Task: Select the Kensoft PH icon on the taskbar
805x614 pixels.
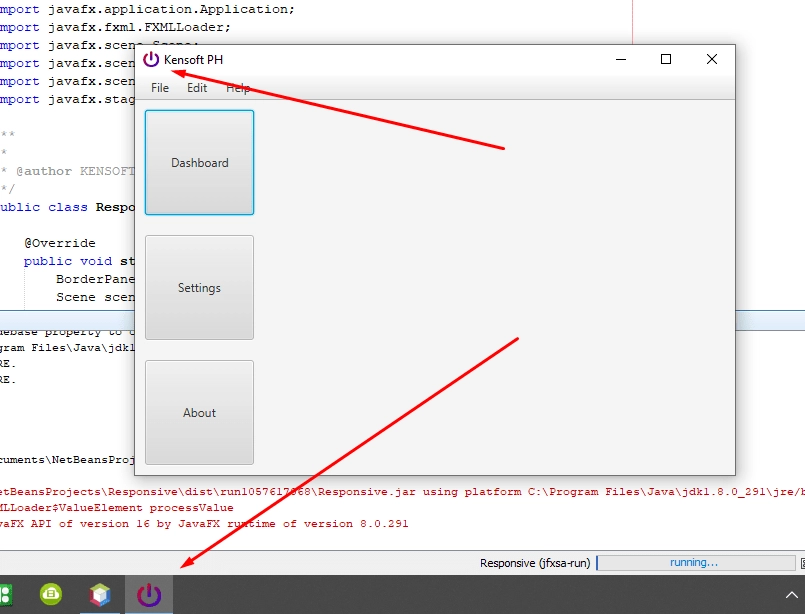Action: click(x=148, y=594)
